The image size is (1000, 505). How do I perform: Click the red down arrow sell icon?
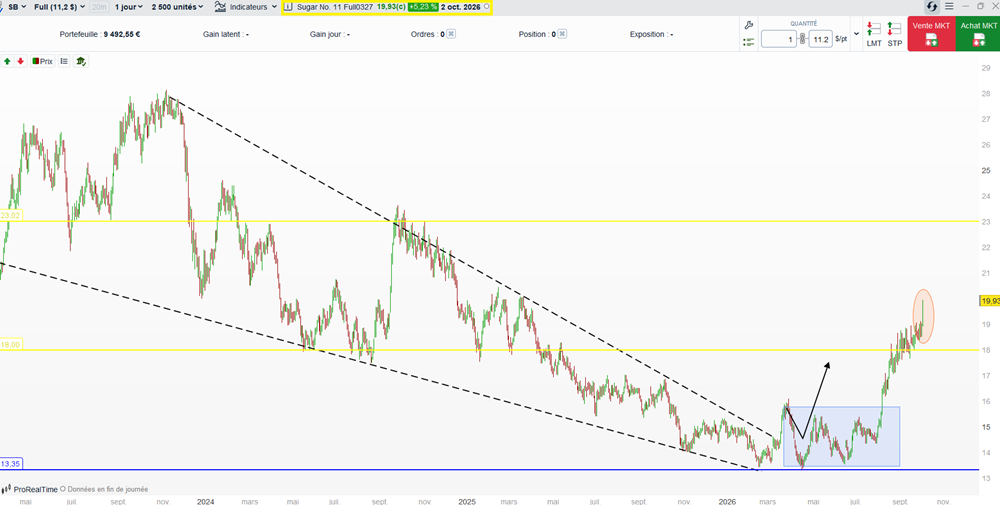click(20, 61)
